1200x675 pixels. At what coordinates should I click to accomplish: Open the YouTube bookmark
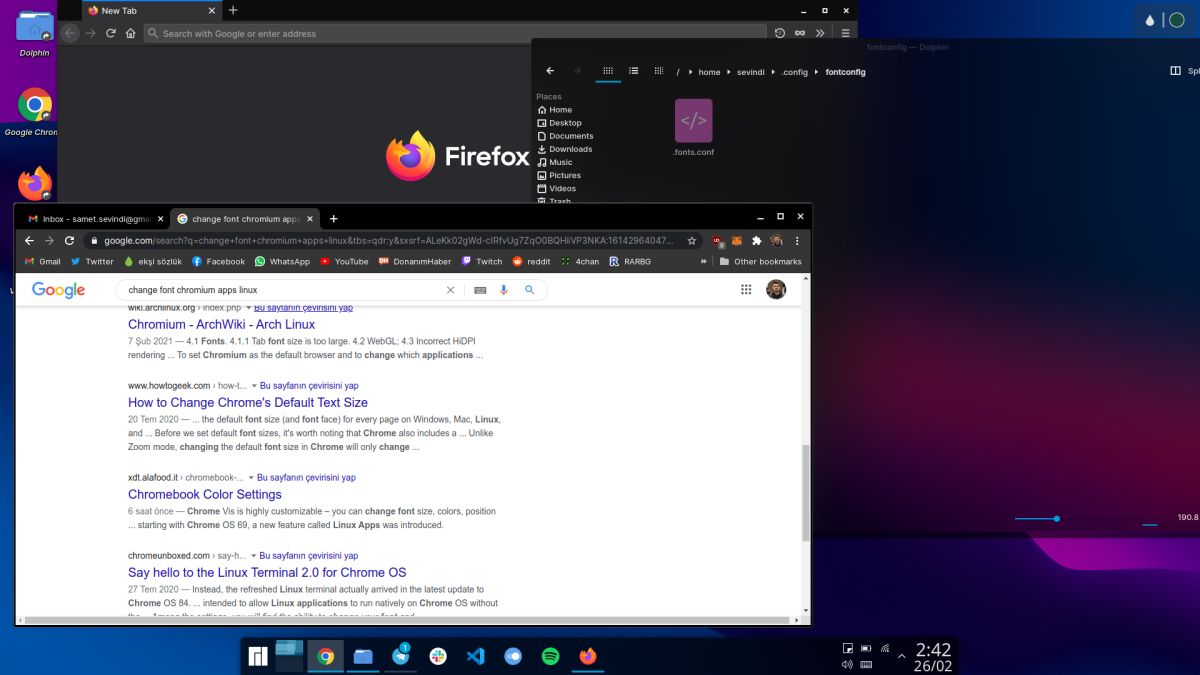(x=344, y=261)
